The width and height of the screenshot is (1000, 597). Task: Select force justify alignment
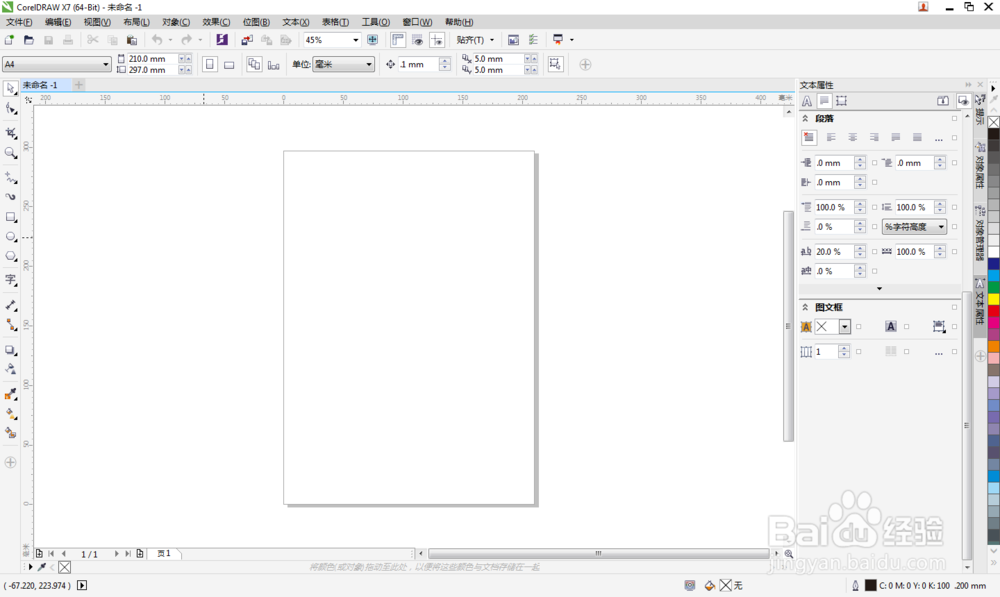tap(917, 137)
